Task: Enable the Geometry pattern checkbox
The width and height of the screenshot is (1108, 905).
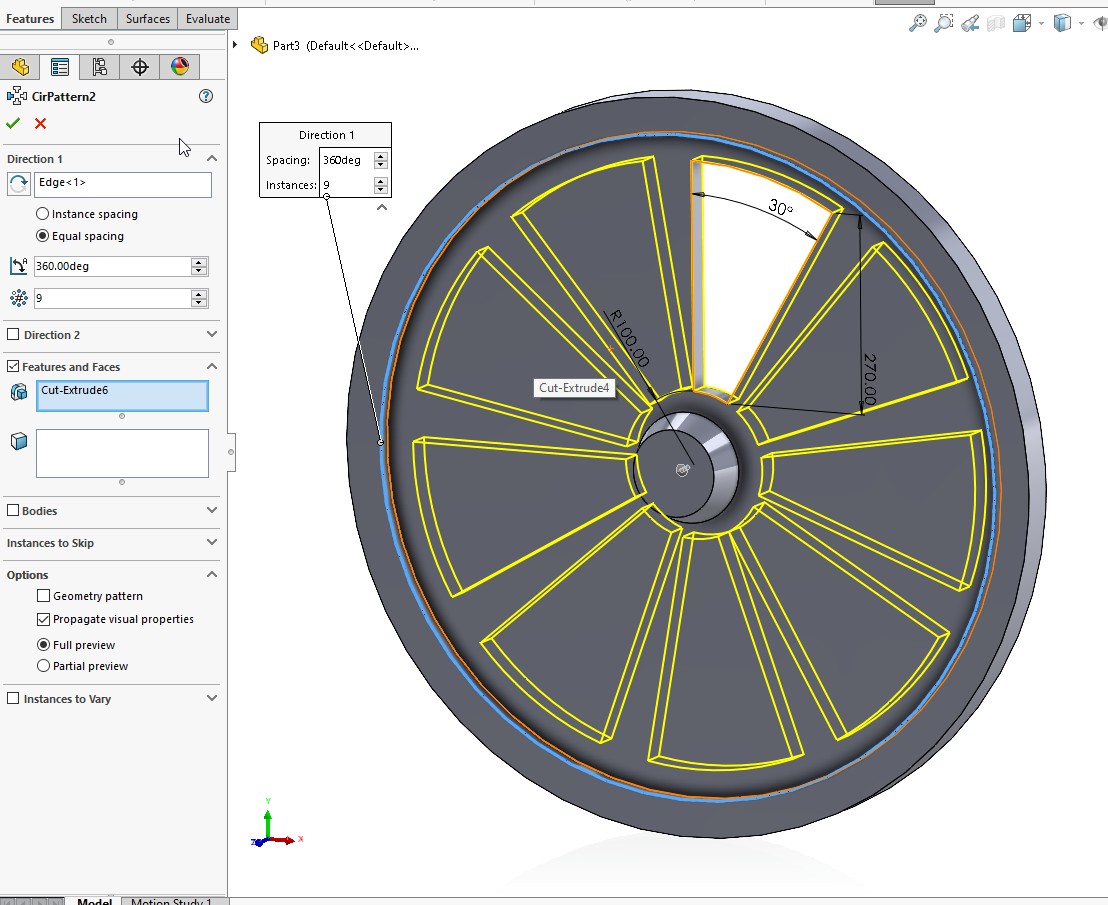Action: [43, 596]
